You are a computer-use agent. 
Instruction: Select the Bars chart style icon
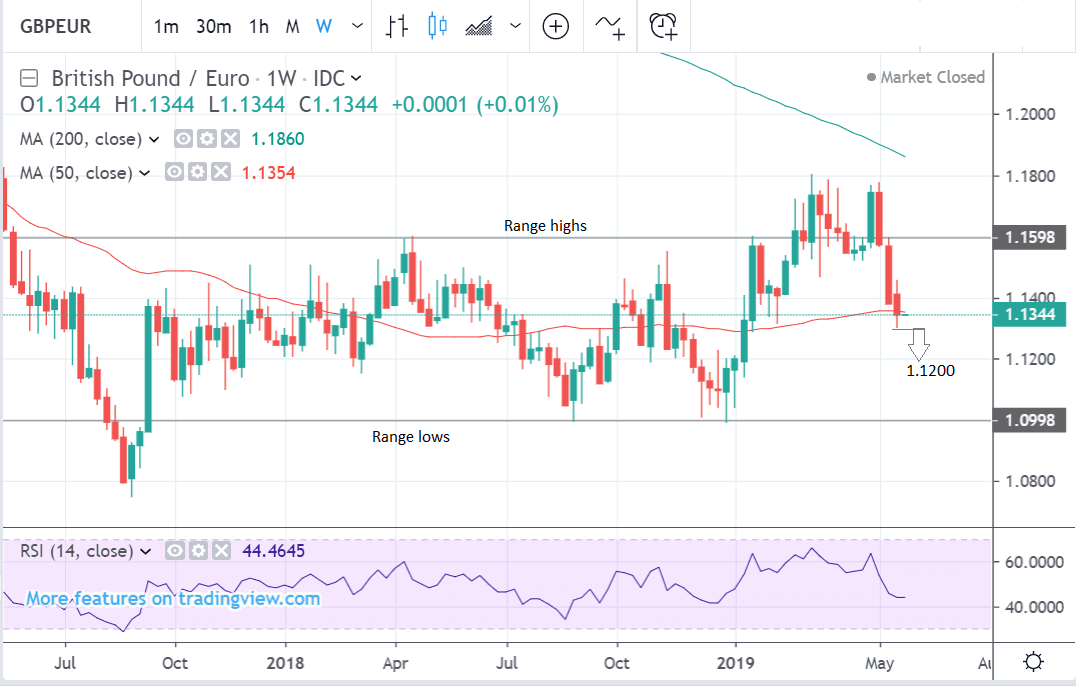397,27
